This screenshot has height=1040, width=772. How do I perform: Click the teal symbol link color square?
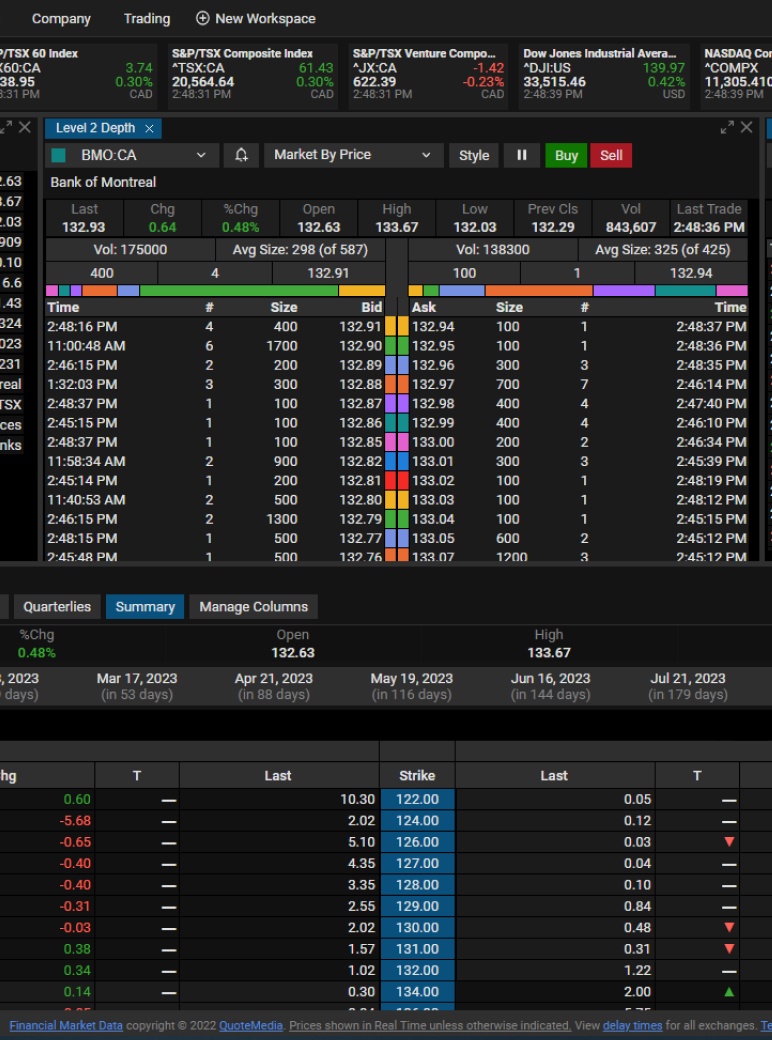tap(58, 155)
